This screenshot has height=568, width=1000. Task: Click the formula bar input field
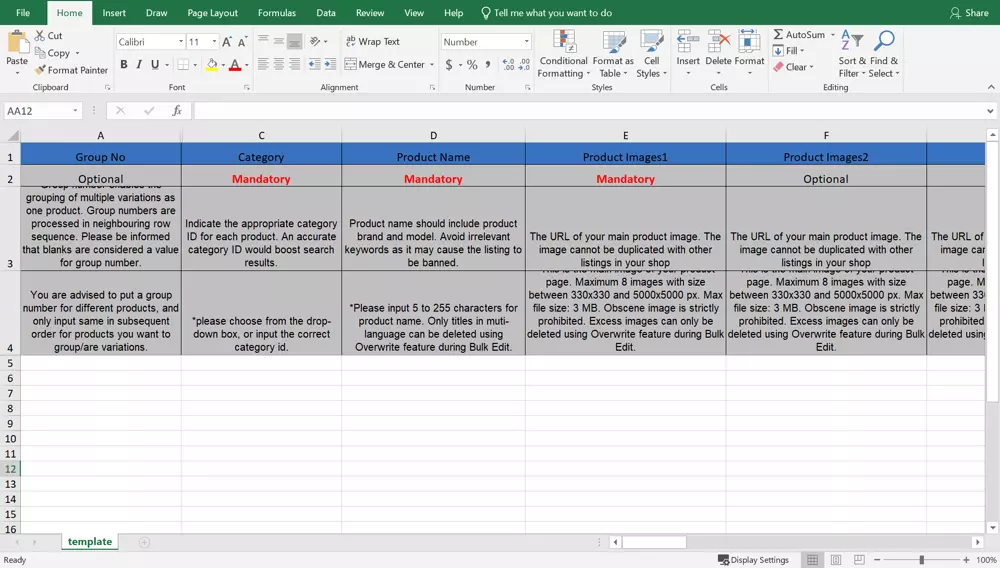590,111
